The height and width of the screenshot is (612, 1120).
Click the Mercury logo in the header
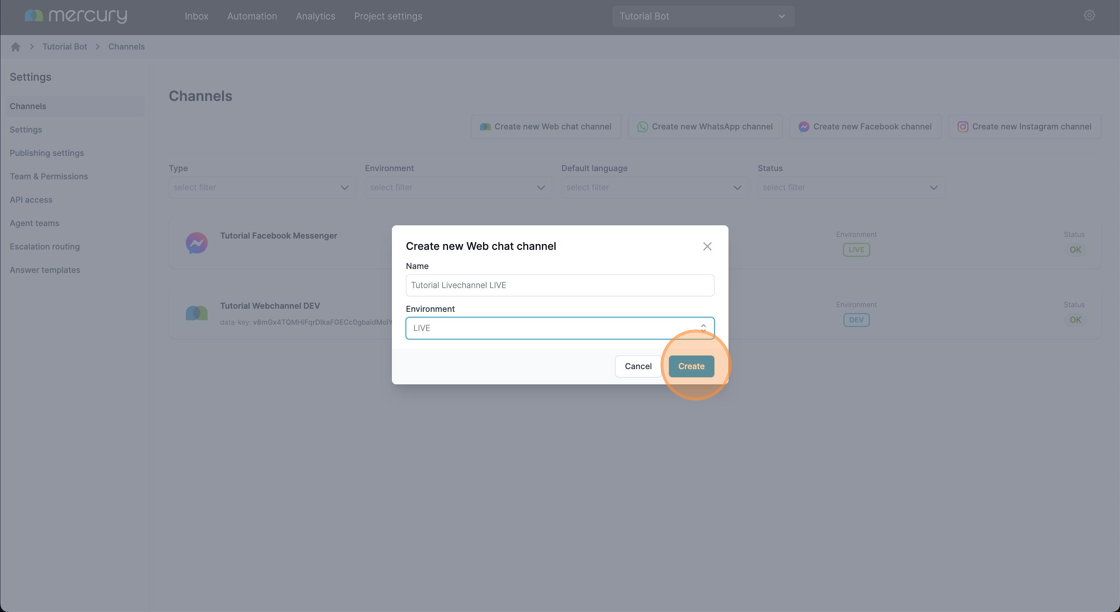(x=76, y=16)
